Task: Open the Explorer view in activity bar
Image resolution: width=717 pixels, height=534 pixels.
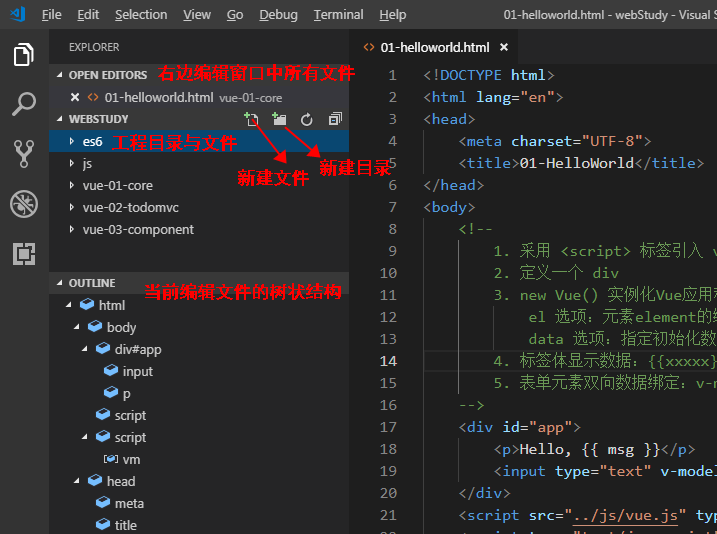Action: click(x=24, y=55)
